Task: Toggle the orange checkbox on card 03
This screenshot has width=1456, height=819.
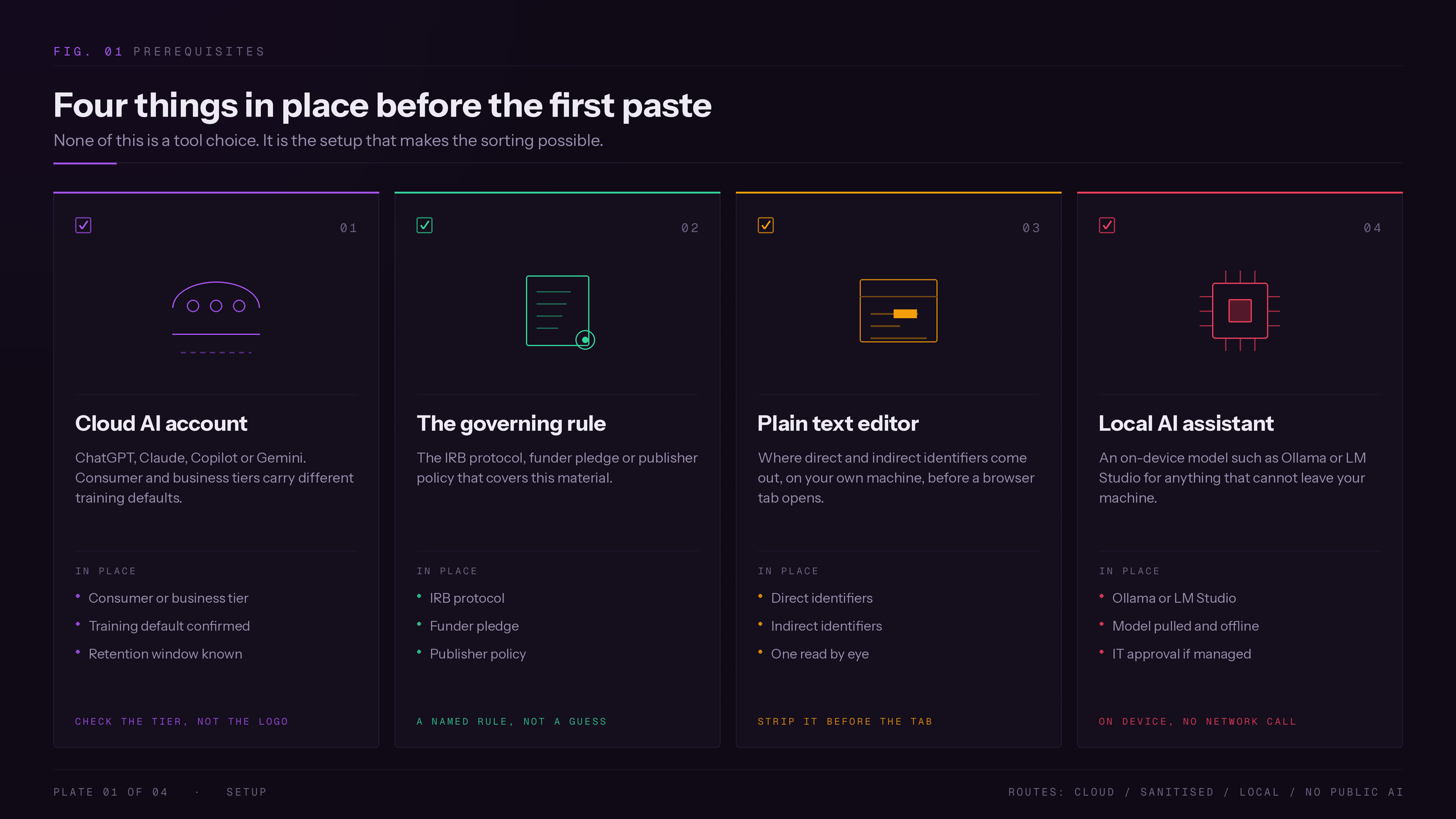Action: coord(766,225)
